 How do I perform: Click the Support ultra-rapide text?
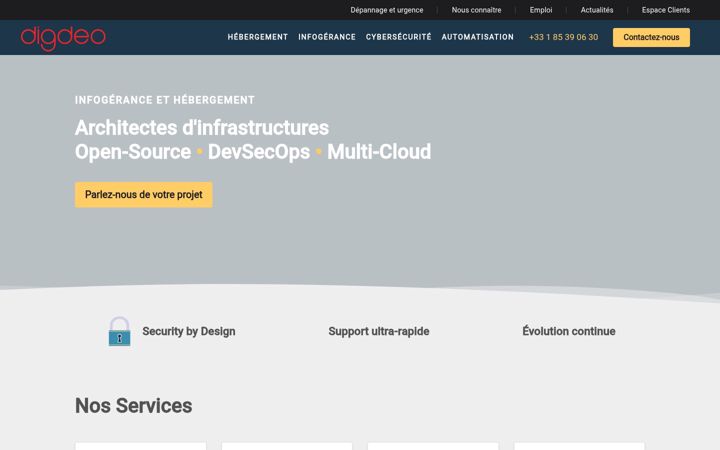(379, 331)
